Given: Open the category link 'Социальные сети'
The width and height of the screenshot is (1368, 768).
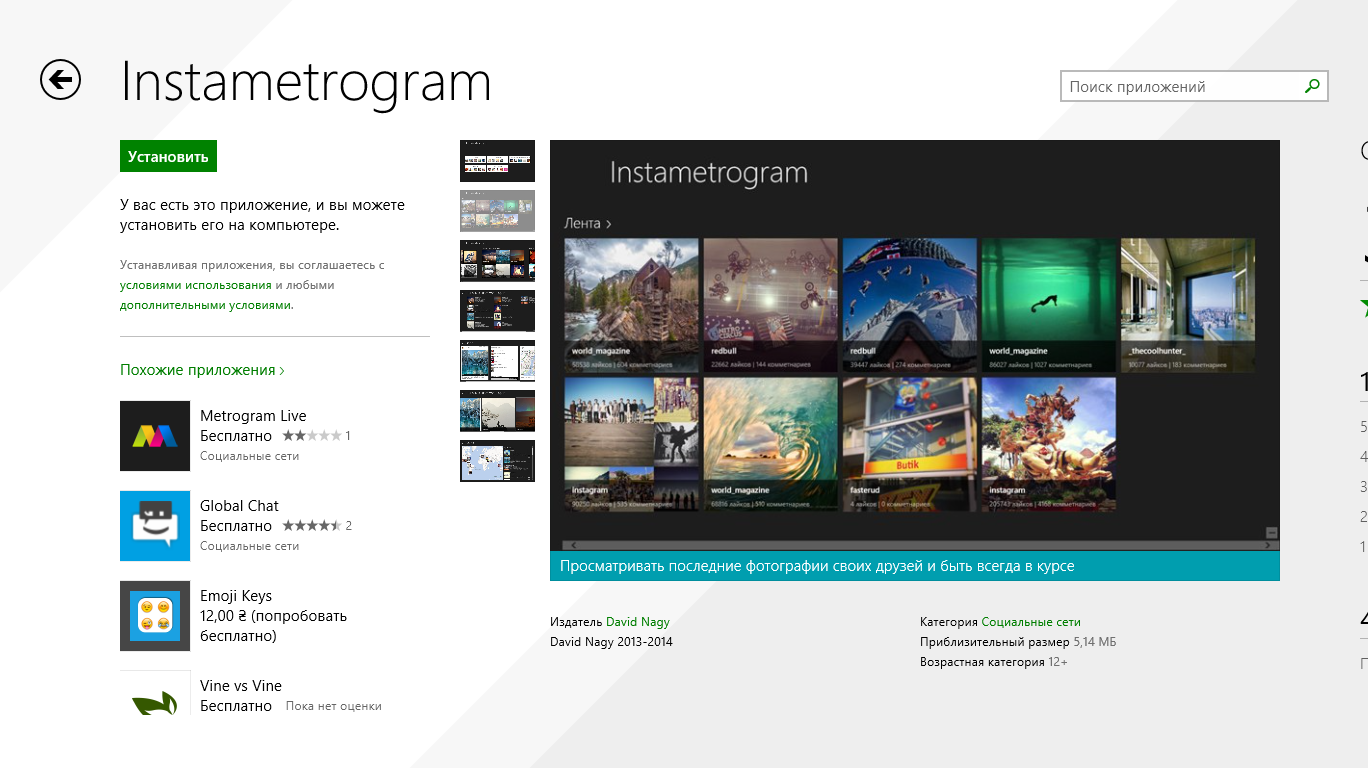Looking at the screenshot, I should [1031, 622].
